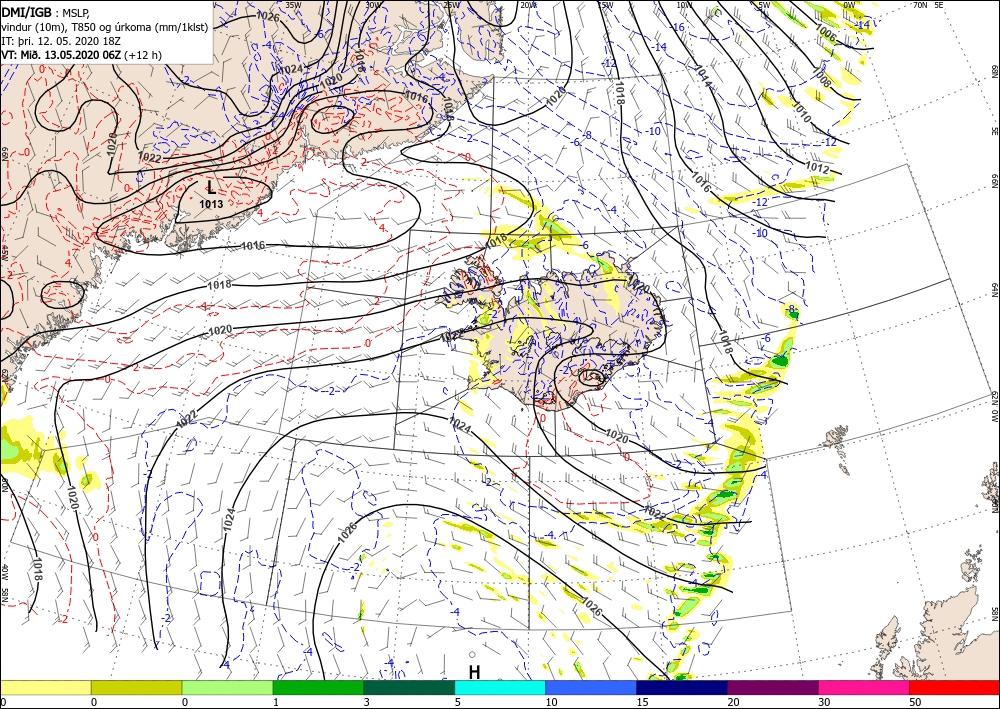Pick the cyan 5 mm legend swatch
This screenshot has height=709, width=1000.
(500, 687)
